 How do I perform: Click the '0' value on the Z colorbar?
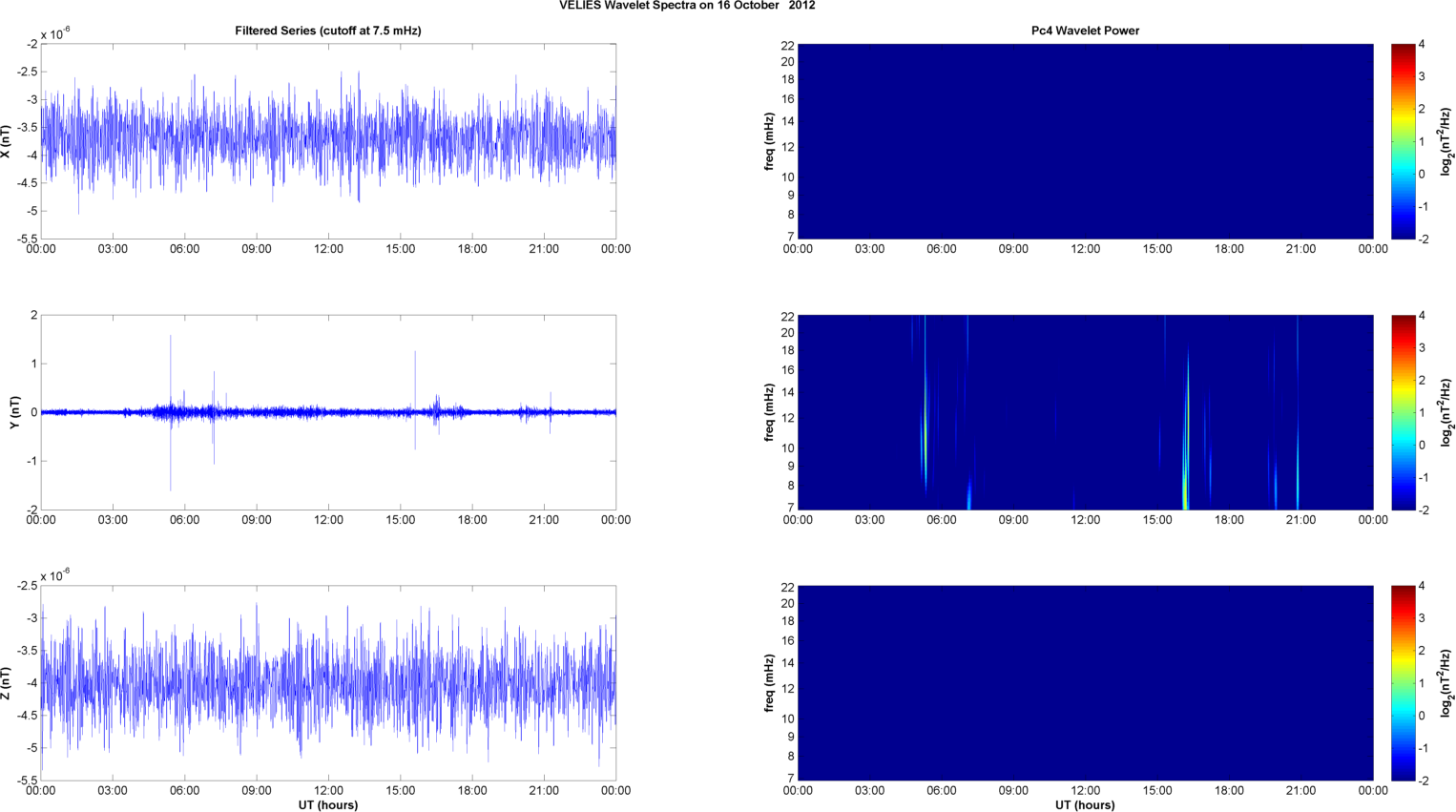click(x=1422, y=716)
